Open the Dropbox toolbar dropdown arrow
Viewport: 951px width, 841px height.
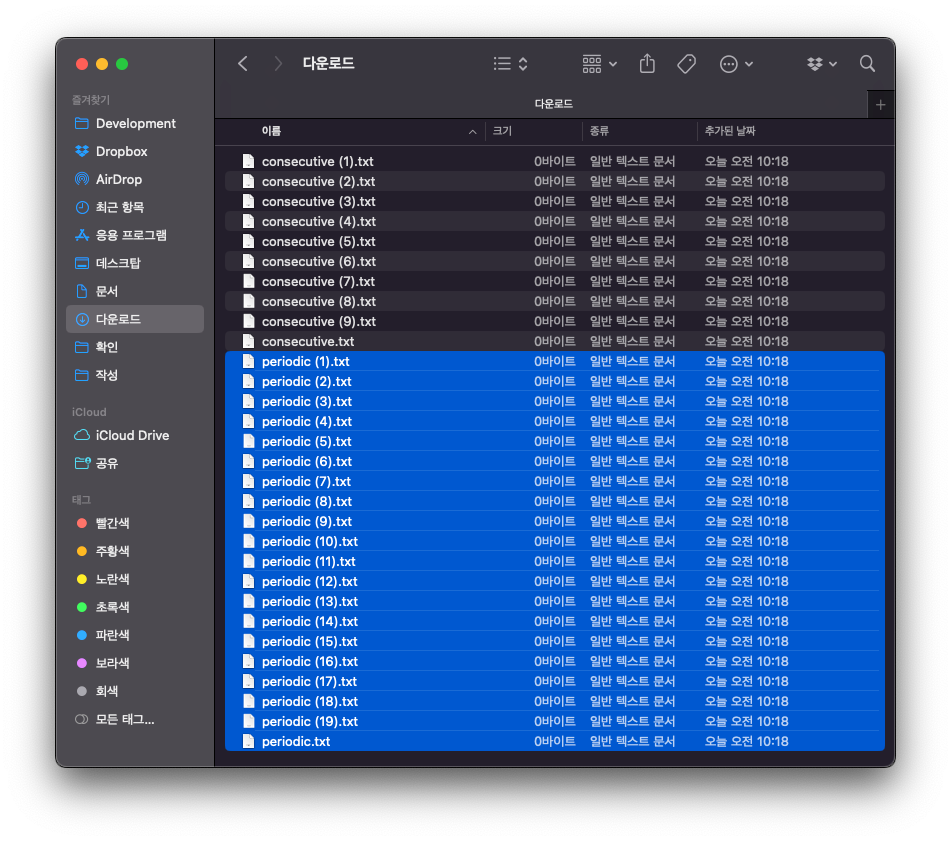coord(832,63)
